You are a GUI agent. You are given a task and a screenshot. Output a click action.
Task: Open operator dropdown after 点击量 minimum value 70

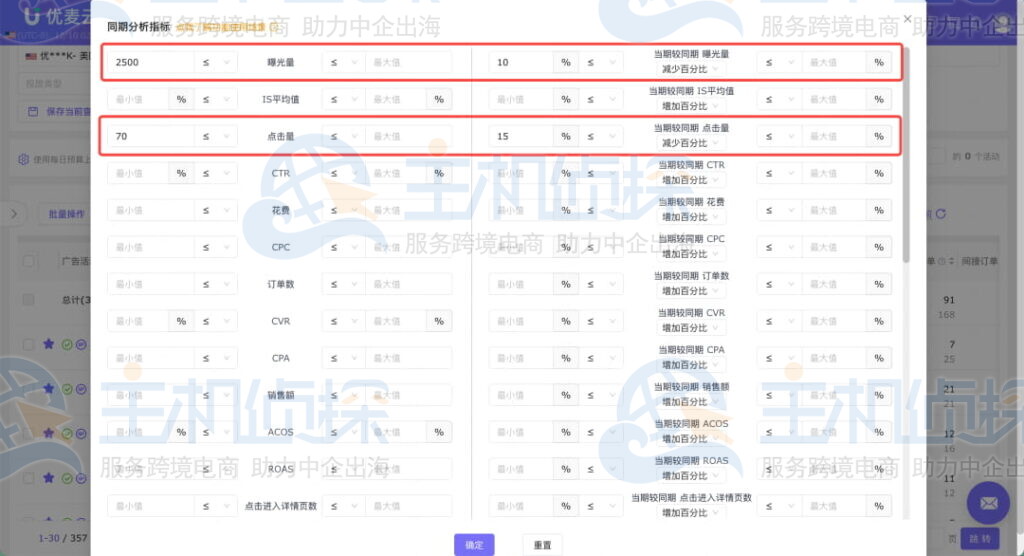coord(216,137)
